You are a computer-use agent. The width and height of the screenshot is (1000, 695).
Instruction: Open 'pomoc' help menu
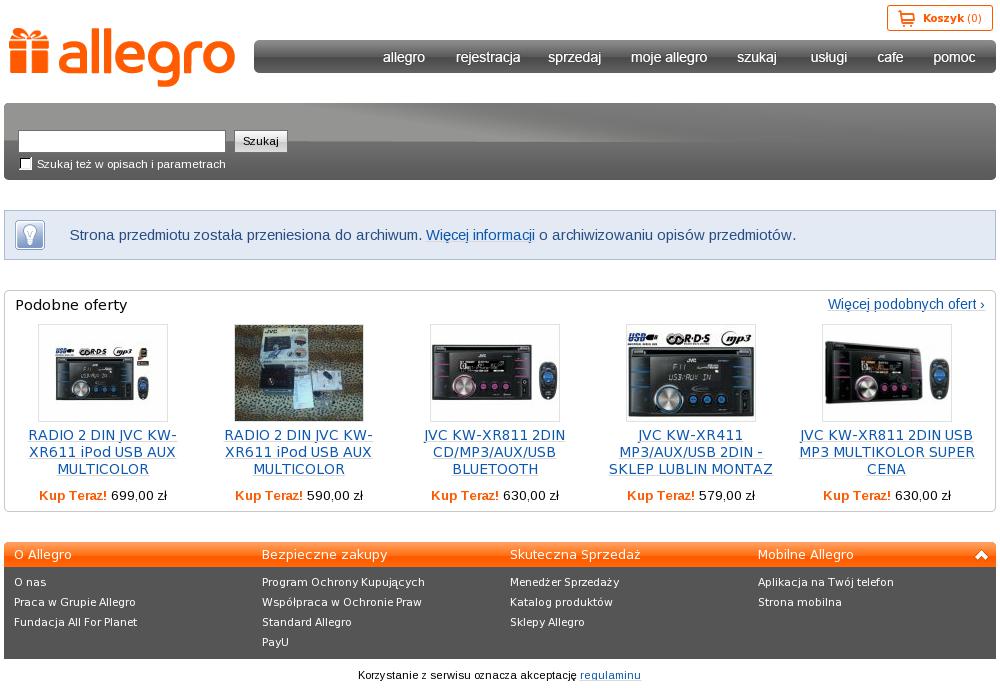(954, 57)
